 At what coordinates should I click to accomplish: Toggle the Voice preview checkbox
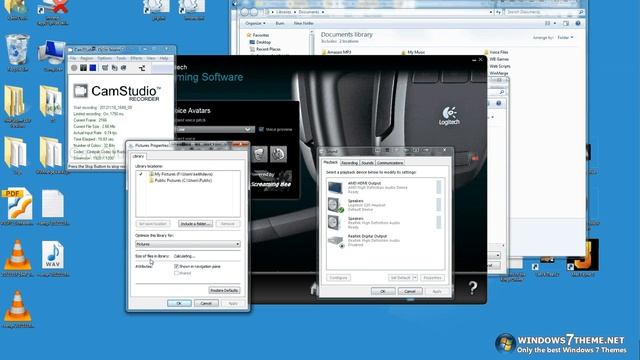click(x=261, y=129)
